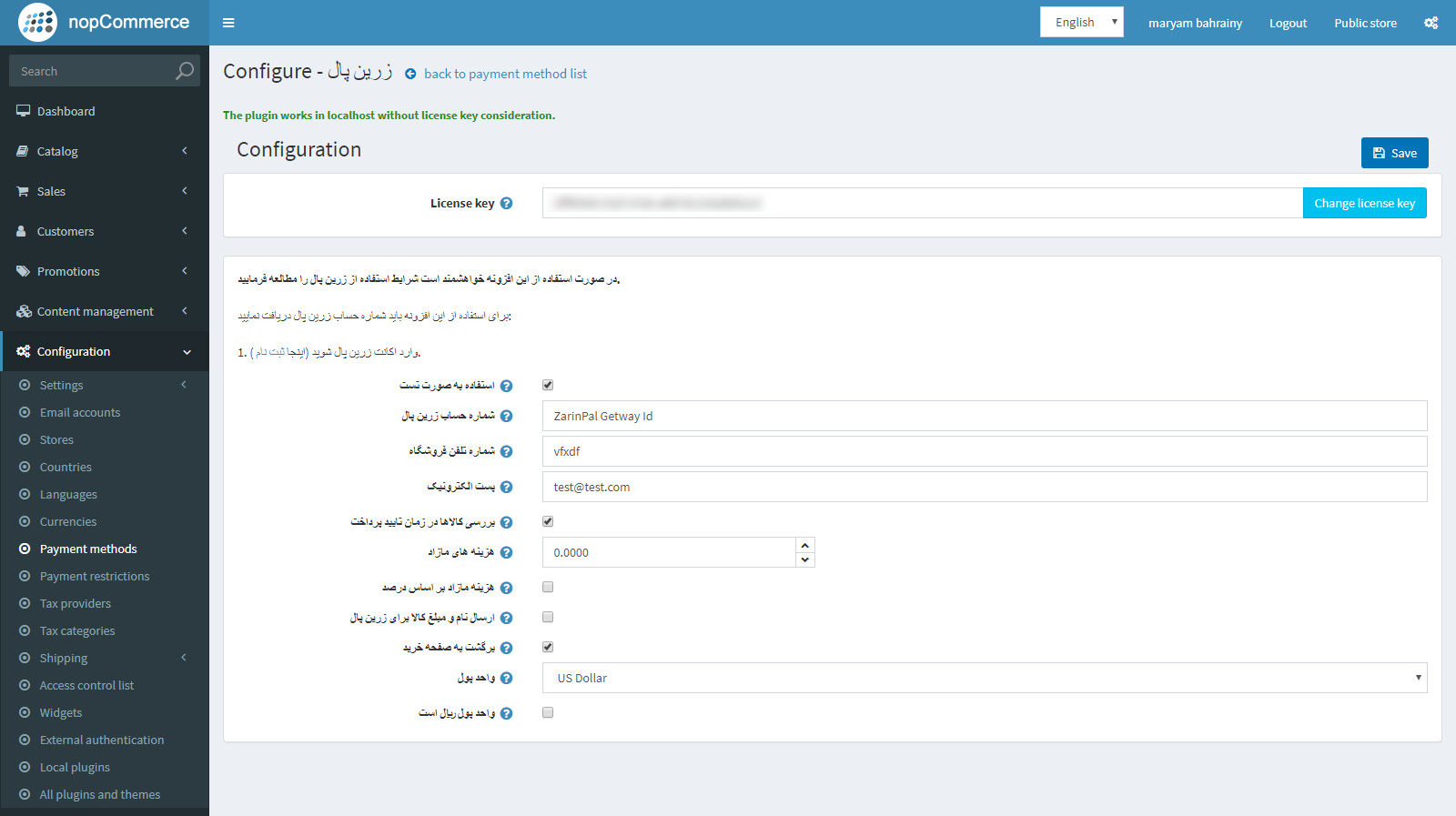Toggle the sidebar with the hamburger icon
1456x816 pixels.
(x=228, y=23)
